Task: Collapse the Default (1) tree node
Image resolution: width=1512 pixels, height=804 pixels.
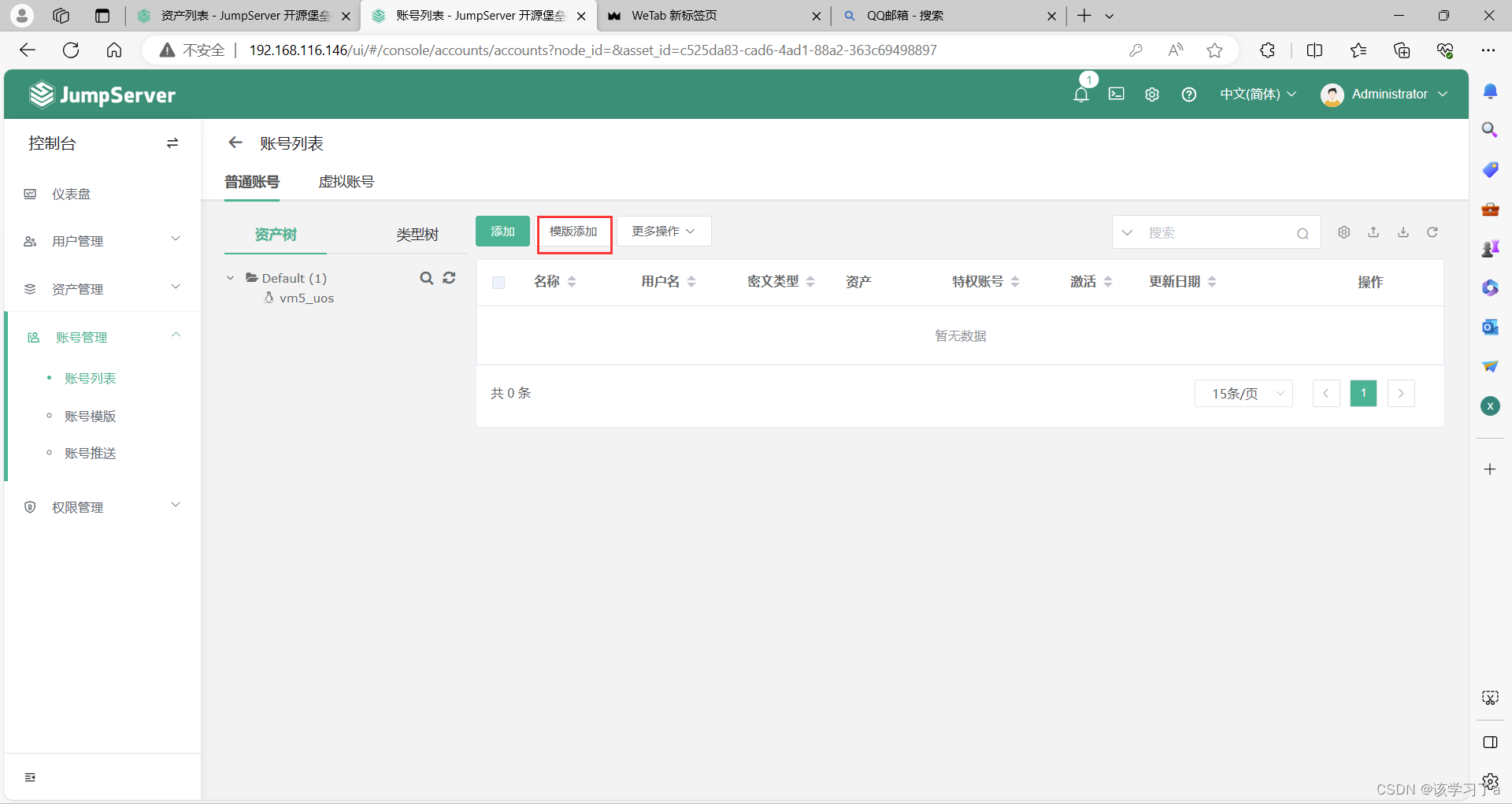Action: (x=230, y=278)
